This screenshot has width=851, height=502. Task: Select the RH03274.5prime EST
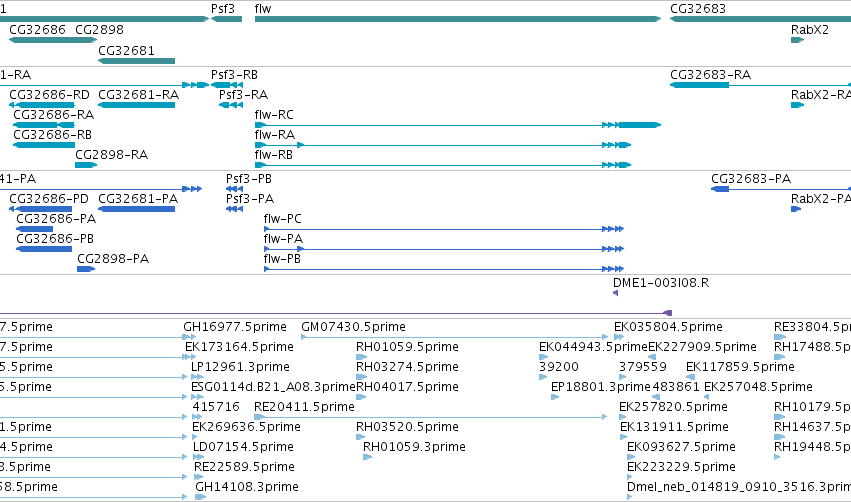tap(361, 377)
